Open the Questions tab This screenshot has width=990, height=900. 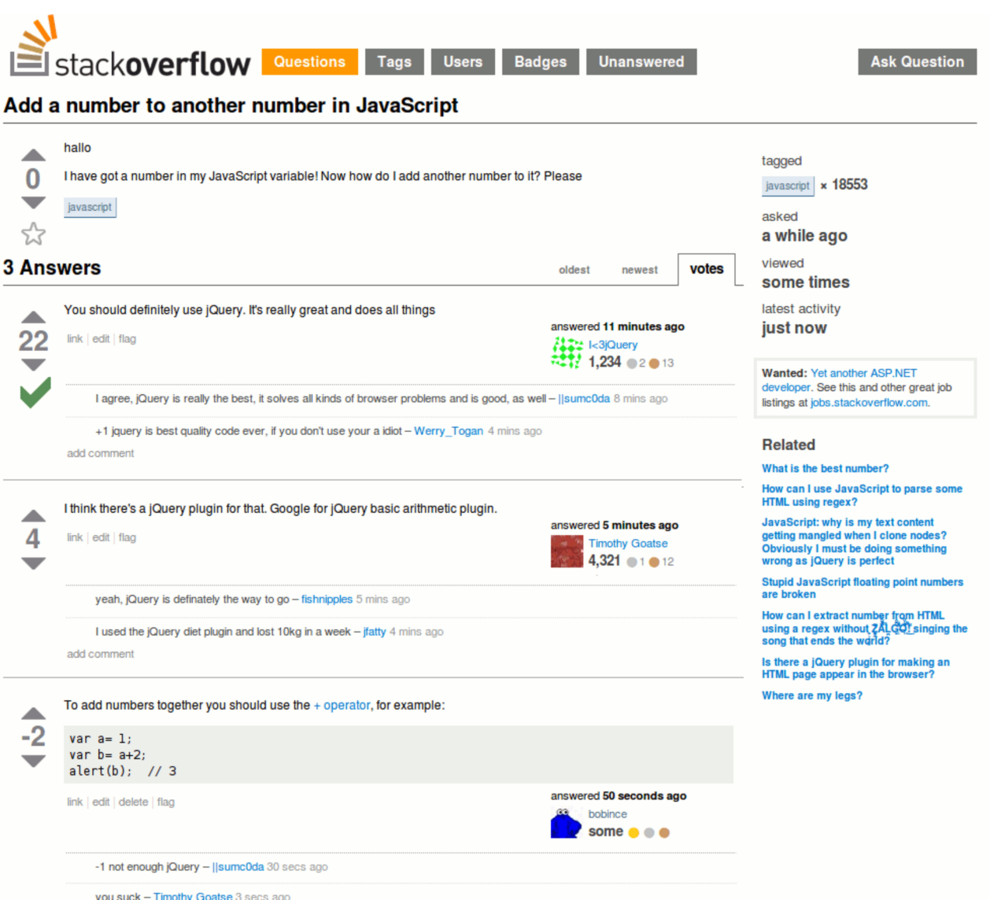tap(309, 62)
